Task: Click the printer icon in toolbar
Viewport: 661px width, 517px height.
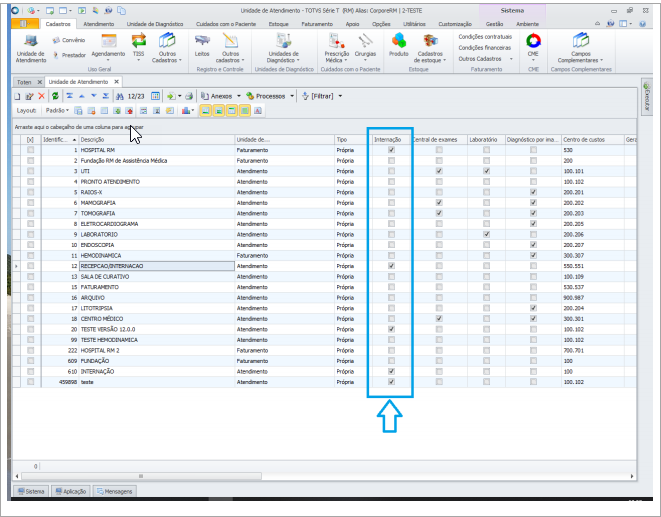Action: coord(189,96)
